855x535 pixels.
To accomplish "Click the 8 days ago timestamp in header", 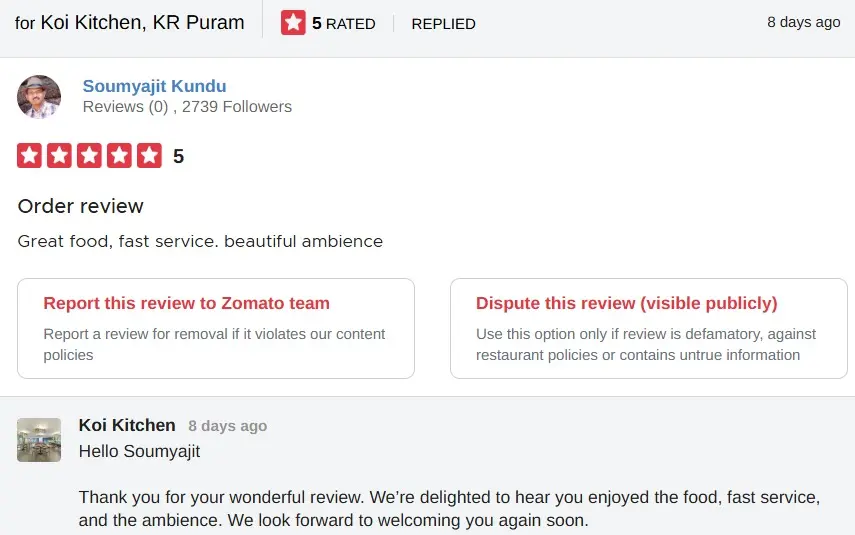I will tap(803, 22).
